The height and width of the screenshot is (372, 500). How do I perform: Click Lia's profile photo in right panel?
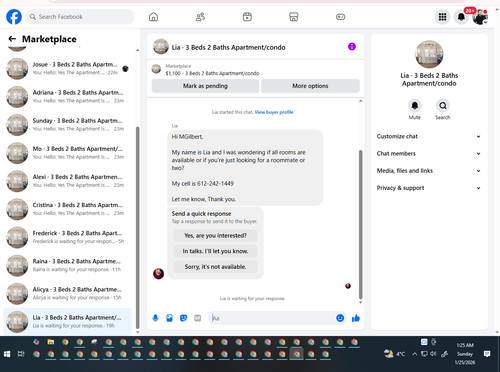tap(429, 54)
